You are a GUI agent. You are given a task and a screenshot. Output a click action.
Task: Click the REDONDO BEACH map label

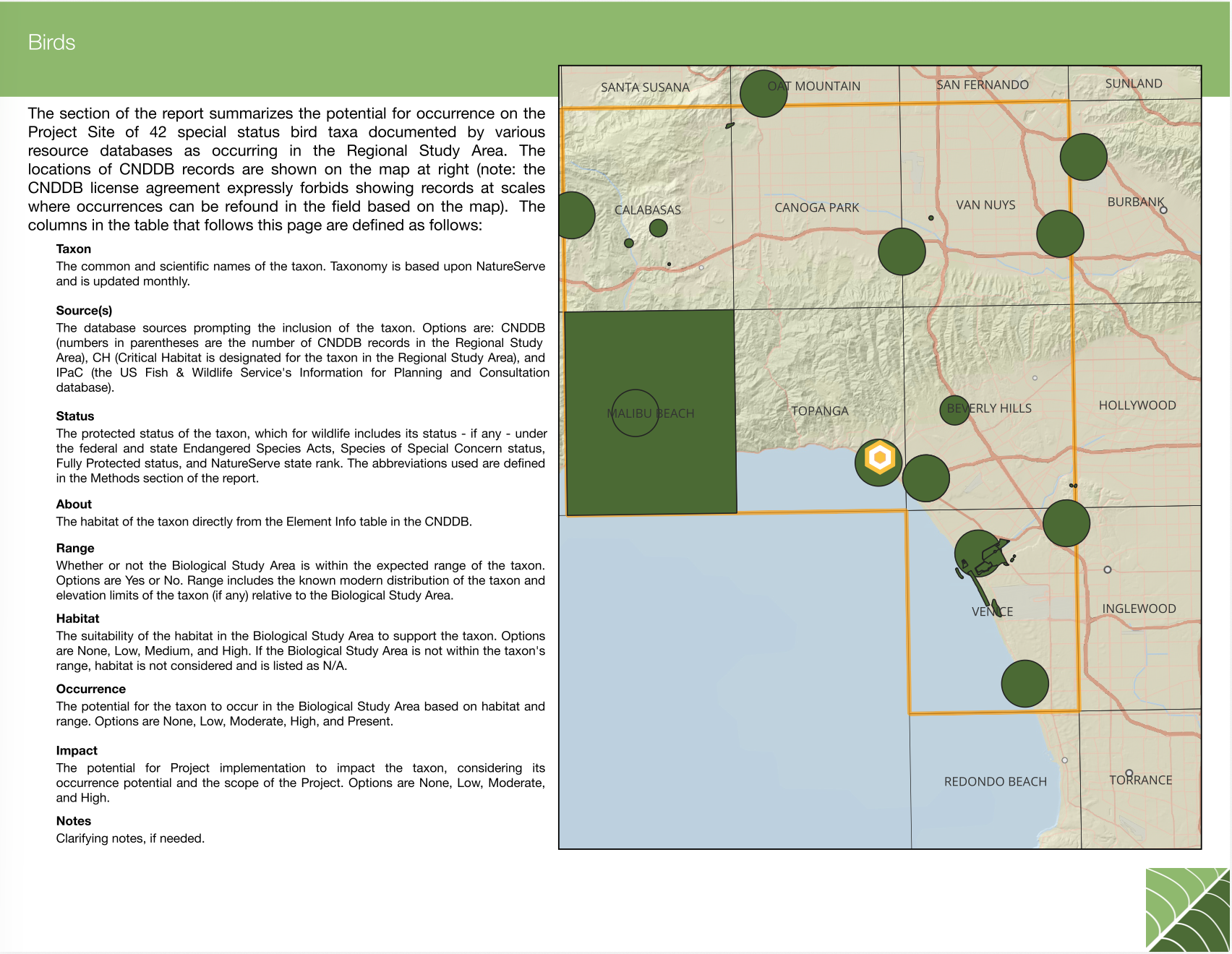[995, 782]
